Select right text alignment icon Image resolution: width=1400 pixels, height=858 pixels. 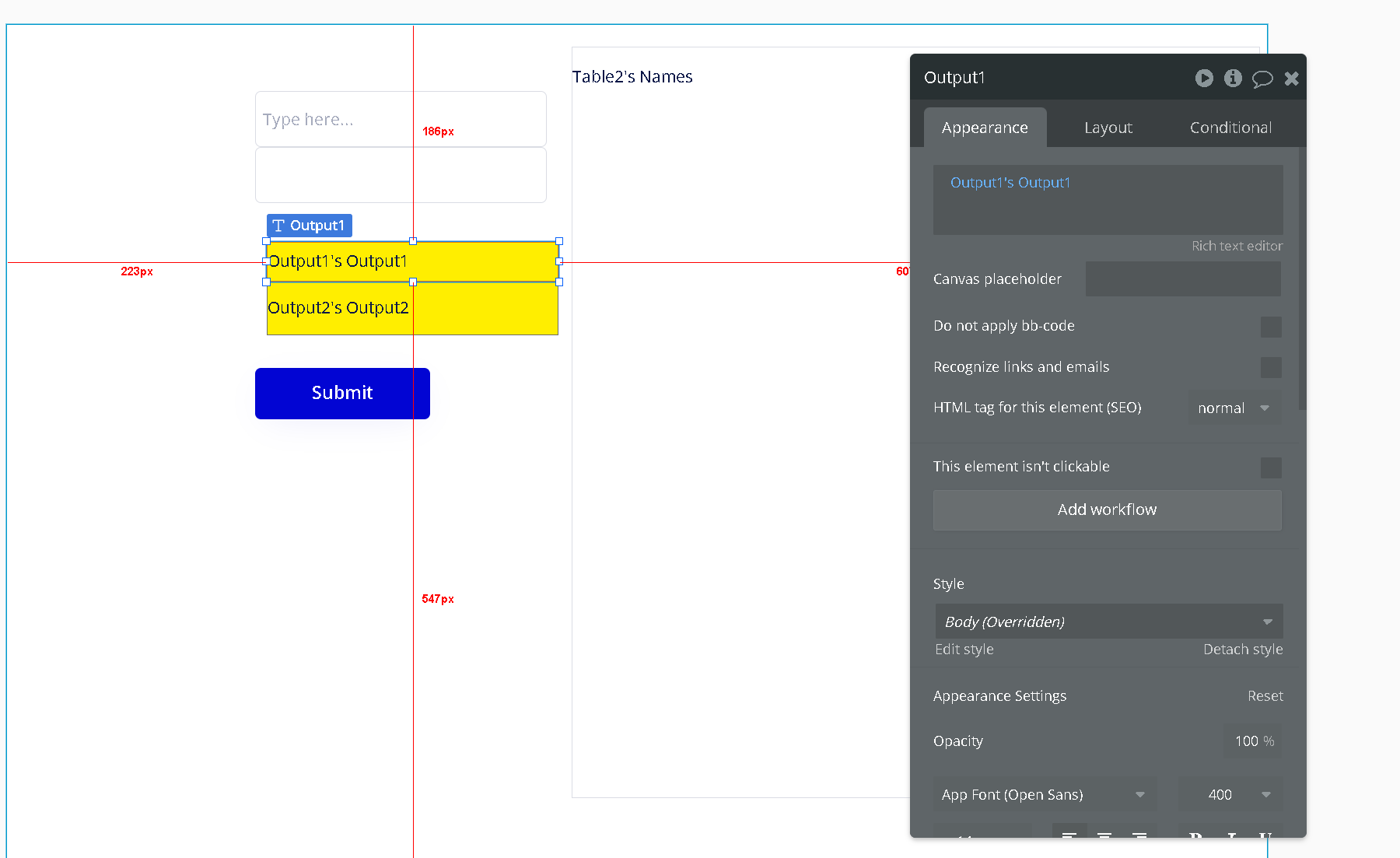coord(1139,834)
